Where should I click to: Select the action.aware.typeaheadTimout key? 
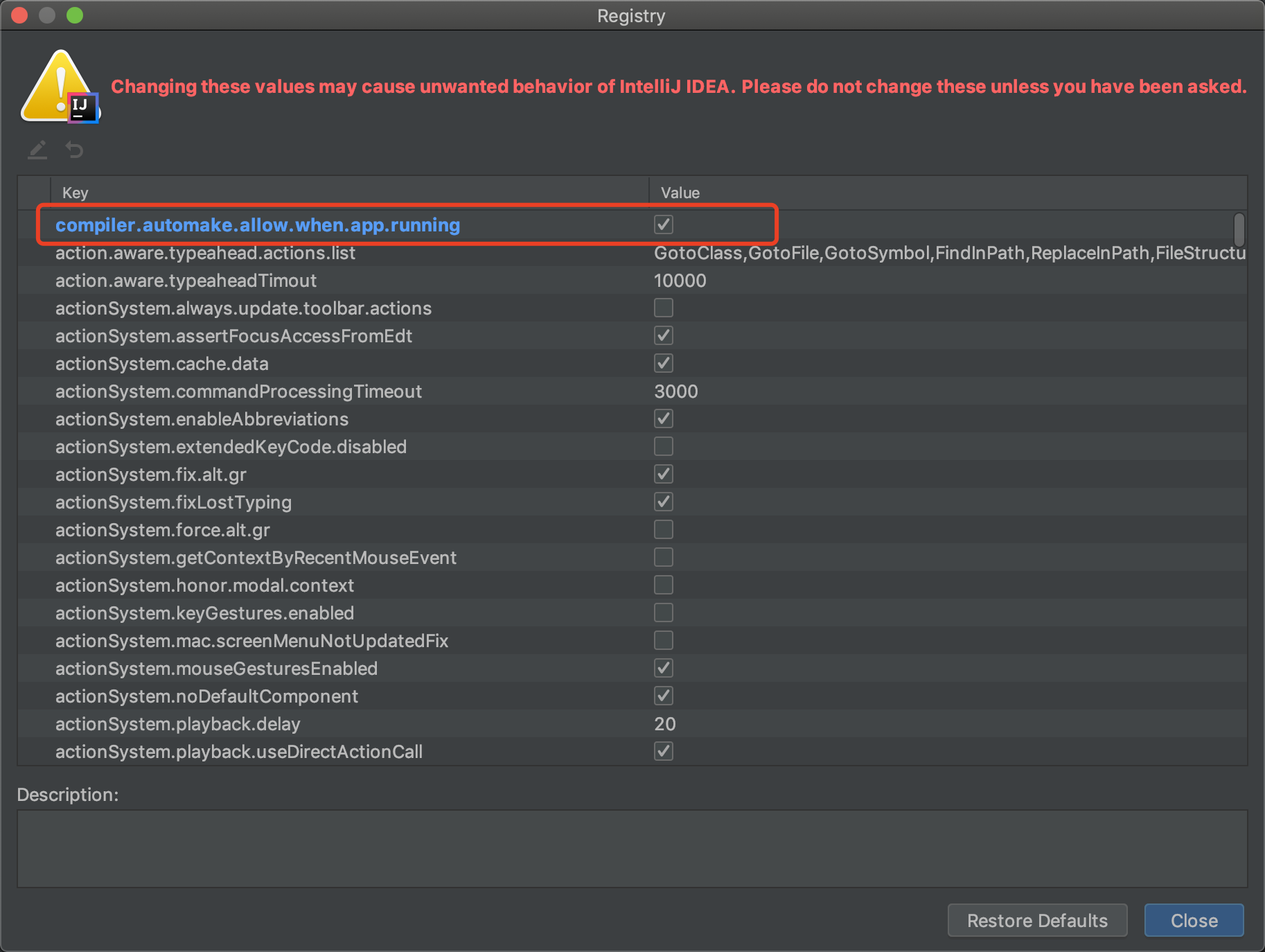pos(186,281)
